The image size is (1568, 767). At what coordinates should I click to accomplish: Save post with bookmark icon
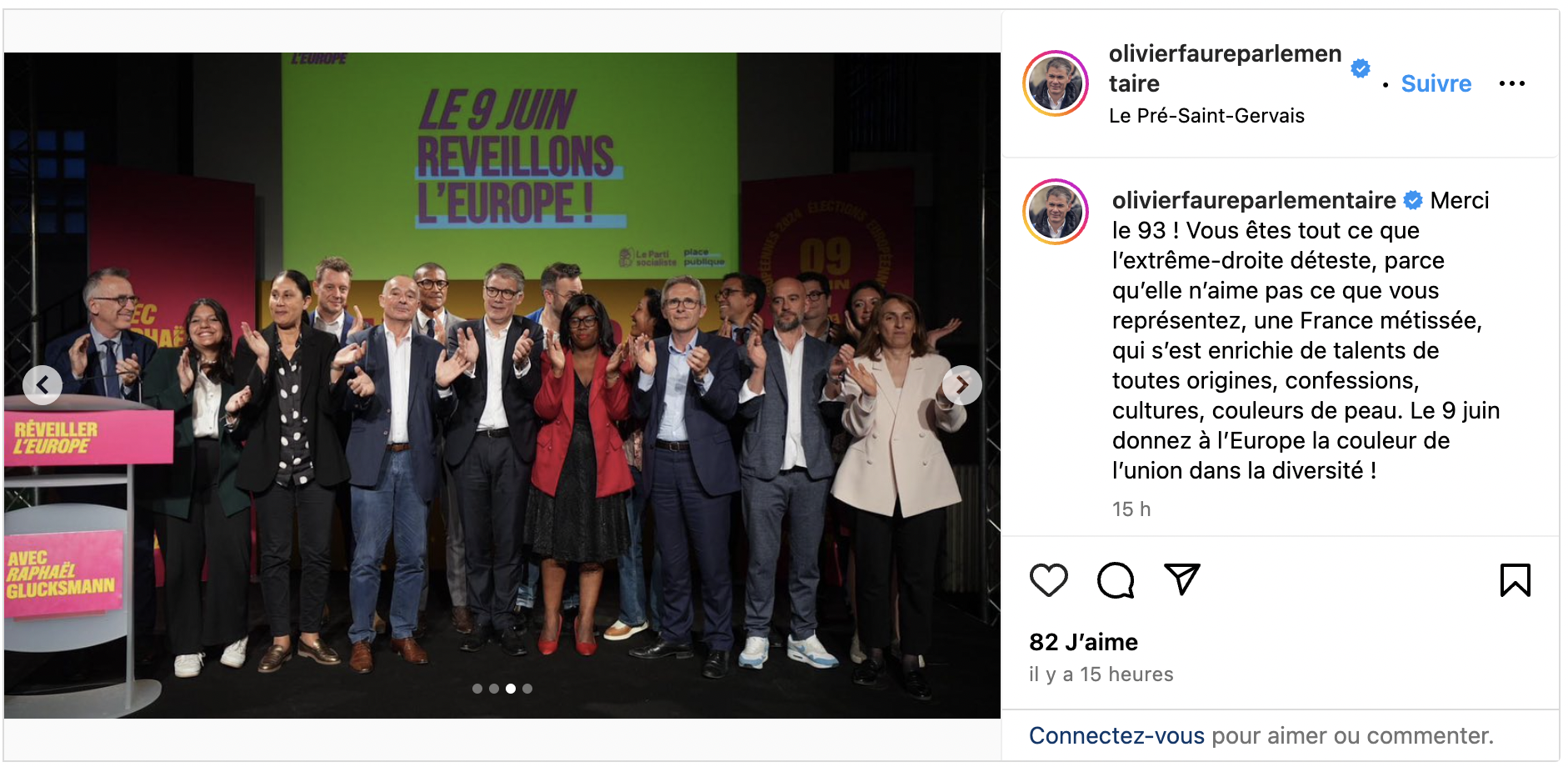(1515, 580)
